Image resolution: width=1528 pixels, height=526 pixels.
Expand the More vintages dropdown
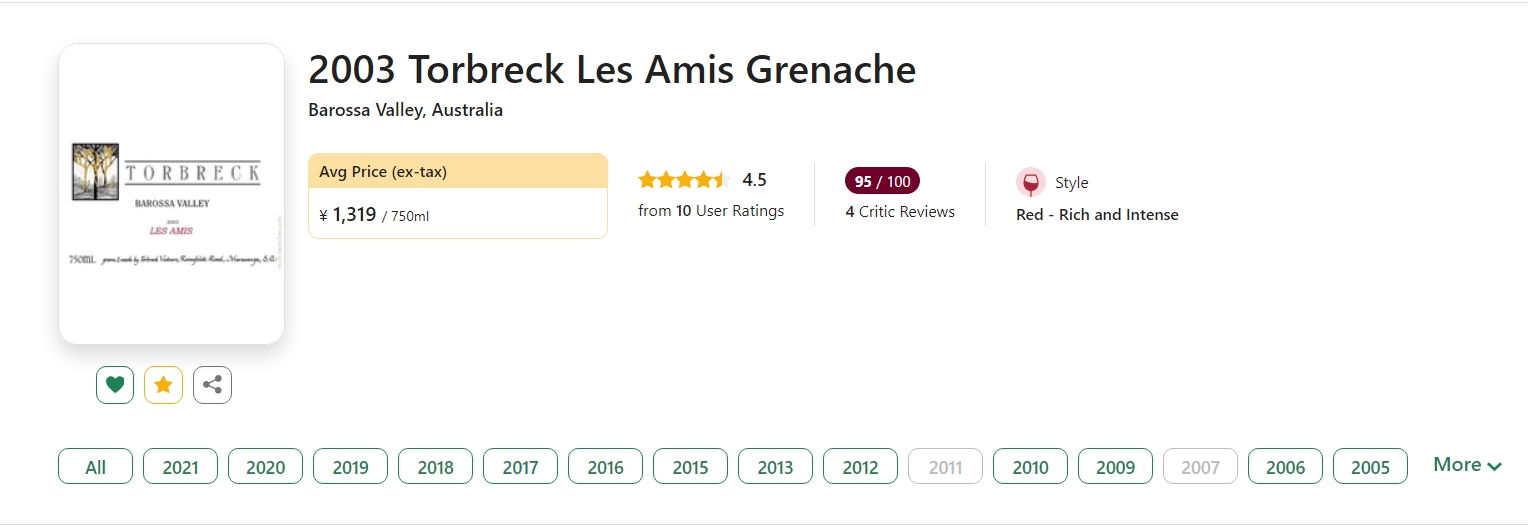tap(1467, 465)
